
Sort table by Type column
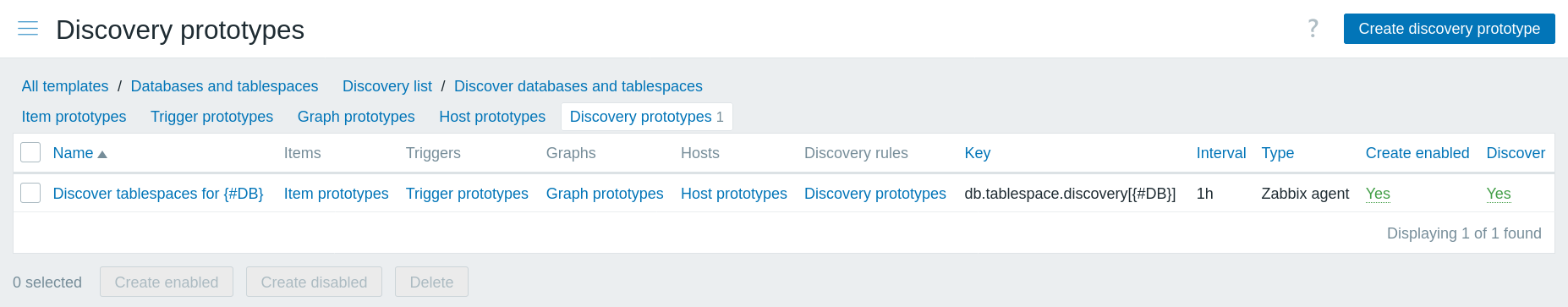coord(1277,153)
